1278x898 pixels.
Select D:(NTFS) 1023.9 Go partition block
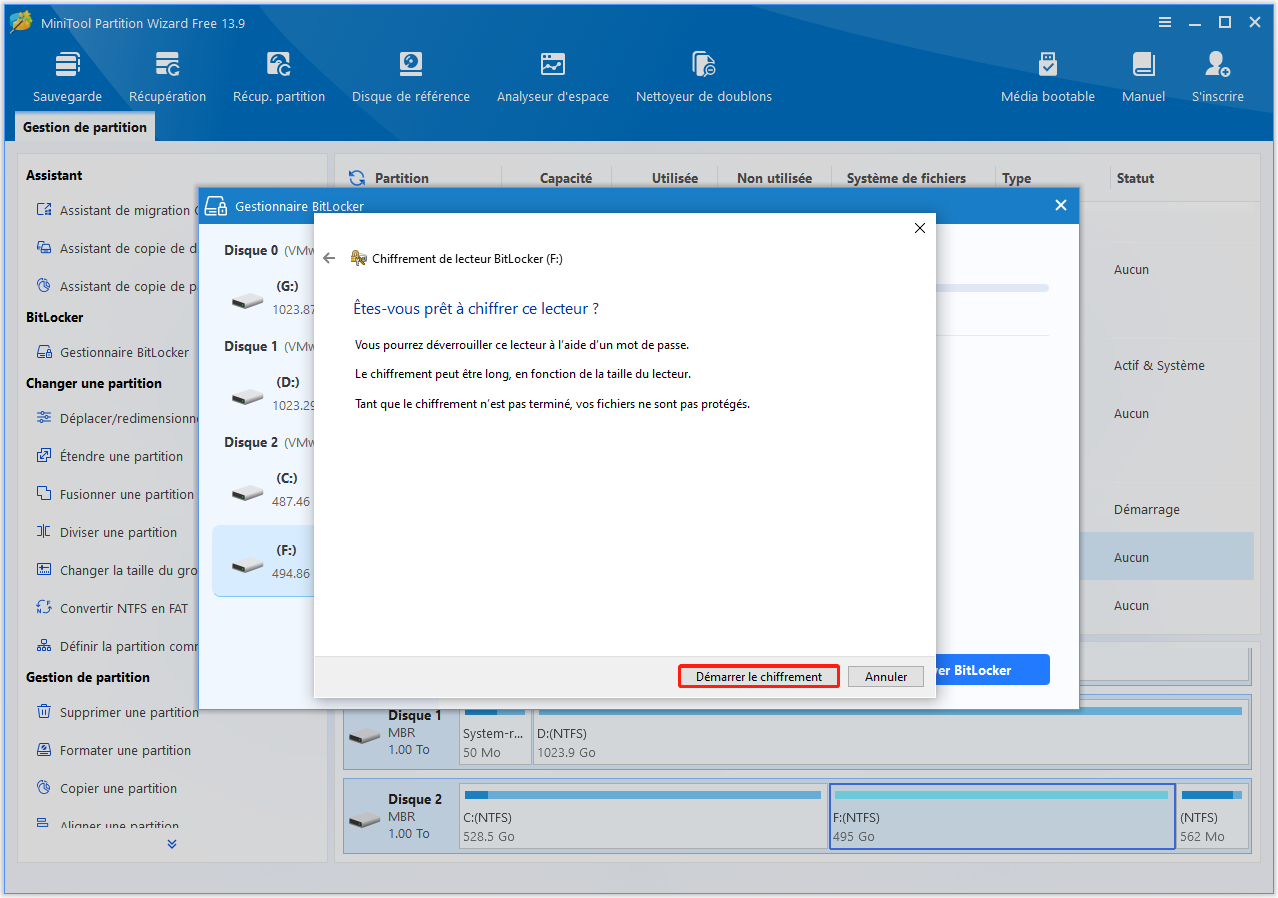click(889, 732)
